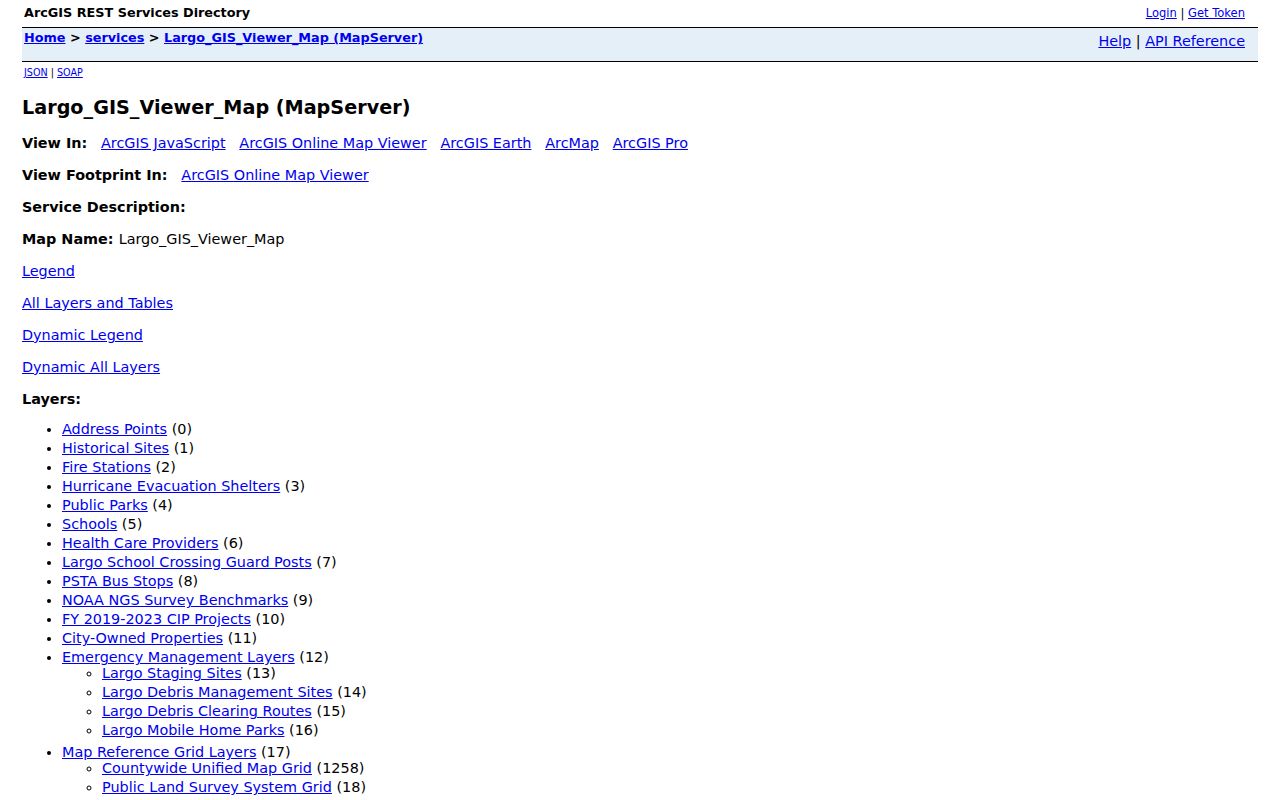Screen dimensions: 1280x800
Task: Open Dynamic All Layers link
Action: tap(91, 367)
